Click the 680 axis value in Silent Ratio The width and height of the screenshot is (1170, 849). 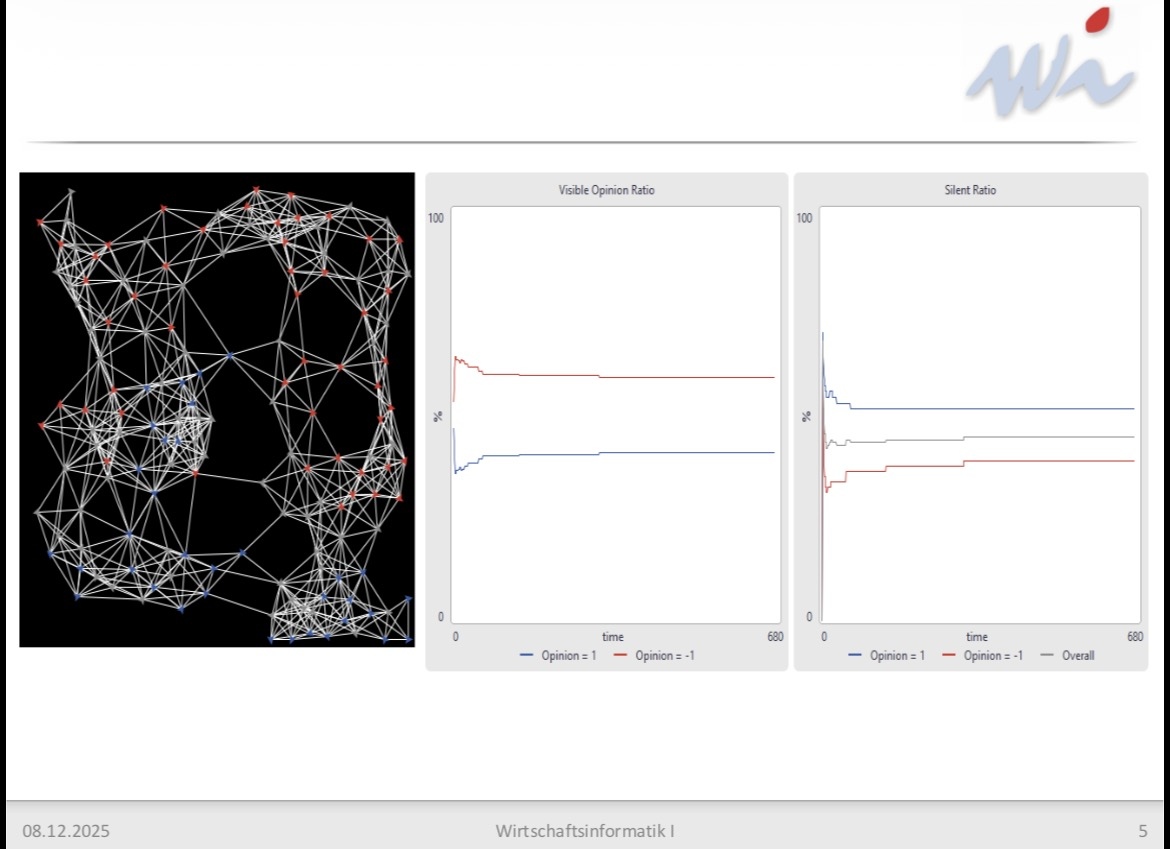coord(1135,637)
